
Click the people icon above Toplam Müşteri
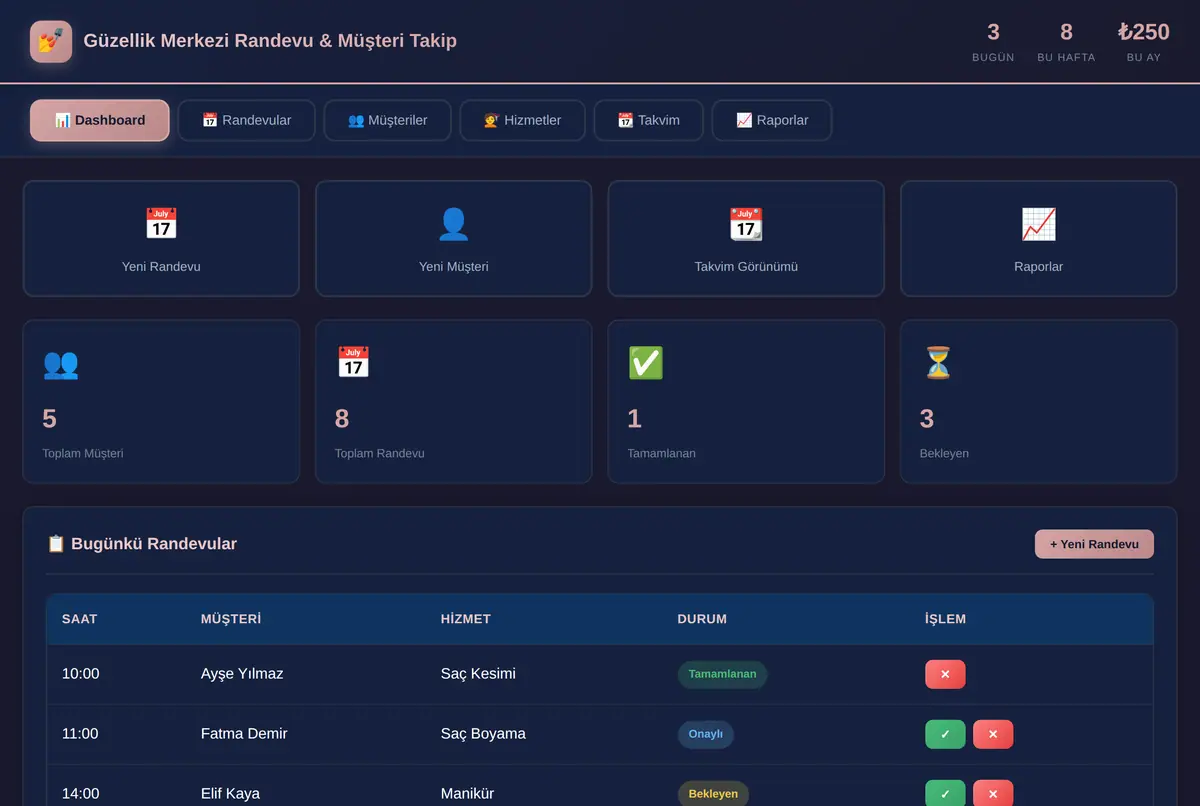(60, 363)
